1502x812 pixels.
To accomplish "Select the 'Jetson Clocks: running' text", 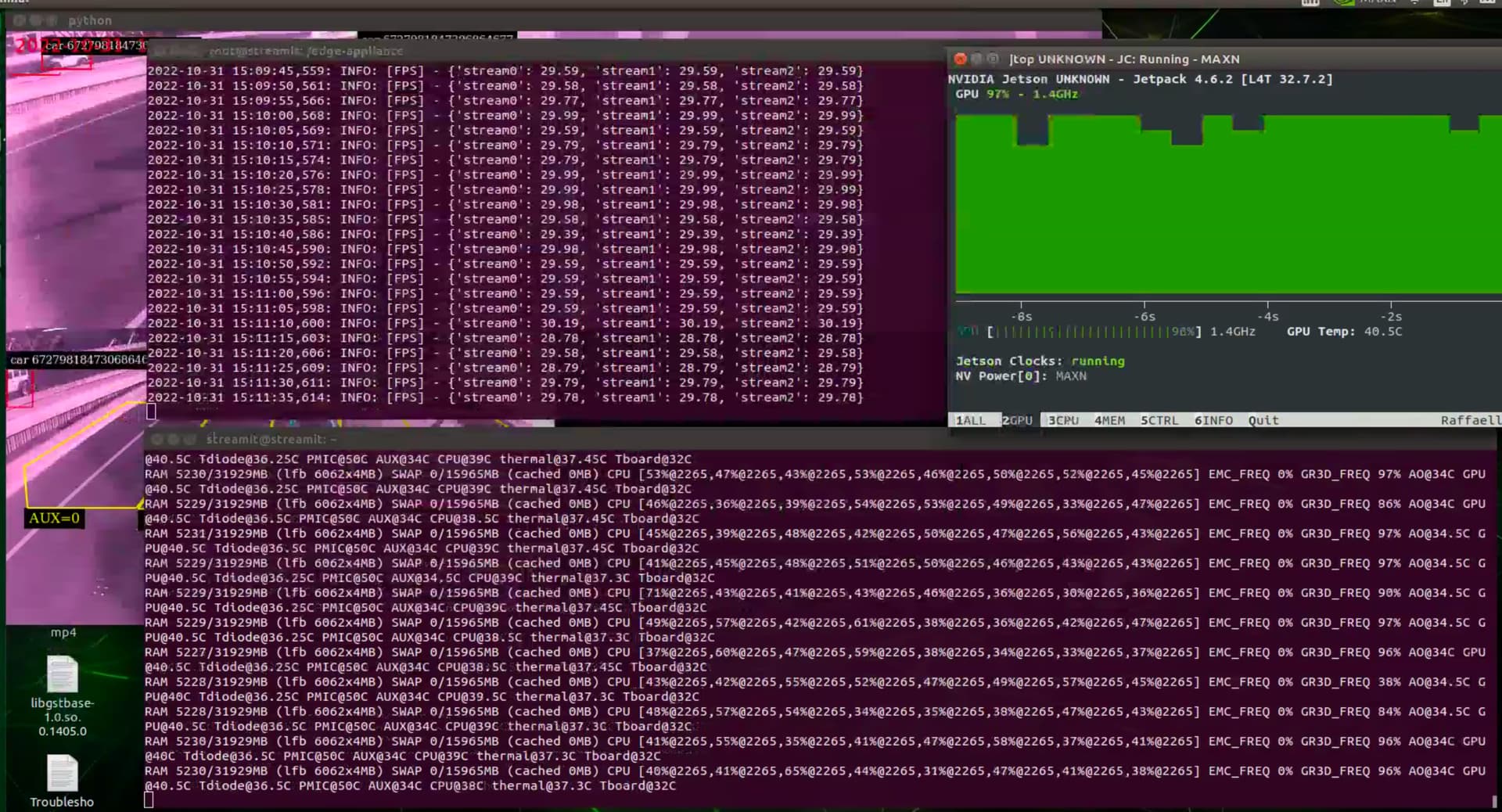I will [x=1040, y=361].
